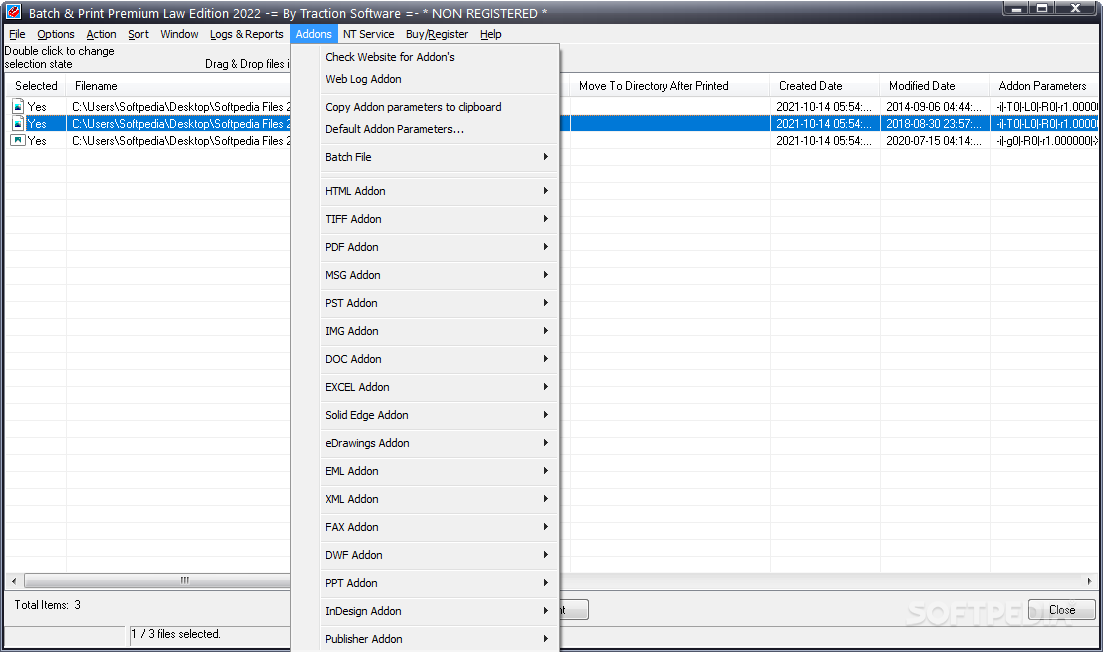Sort by the Filename column header
Viewport: 1103px width, 652px height.
(x=179, y=86)
